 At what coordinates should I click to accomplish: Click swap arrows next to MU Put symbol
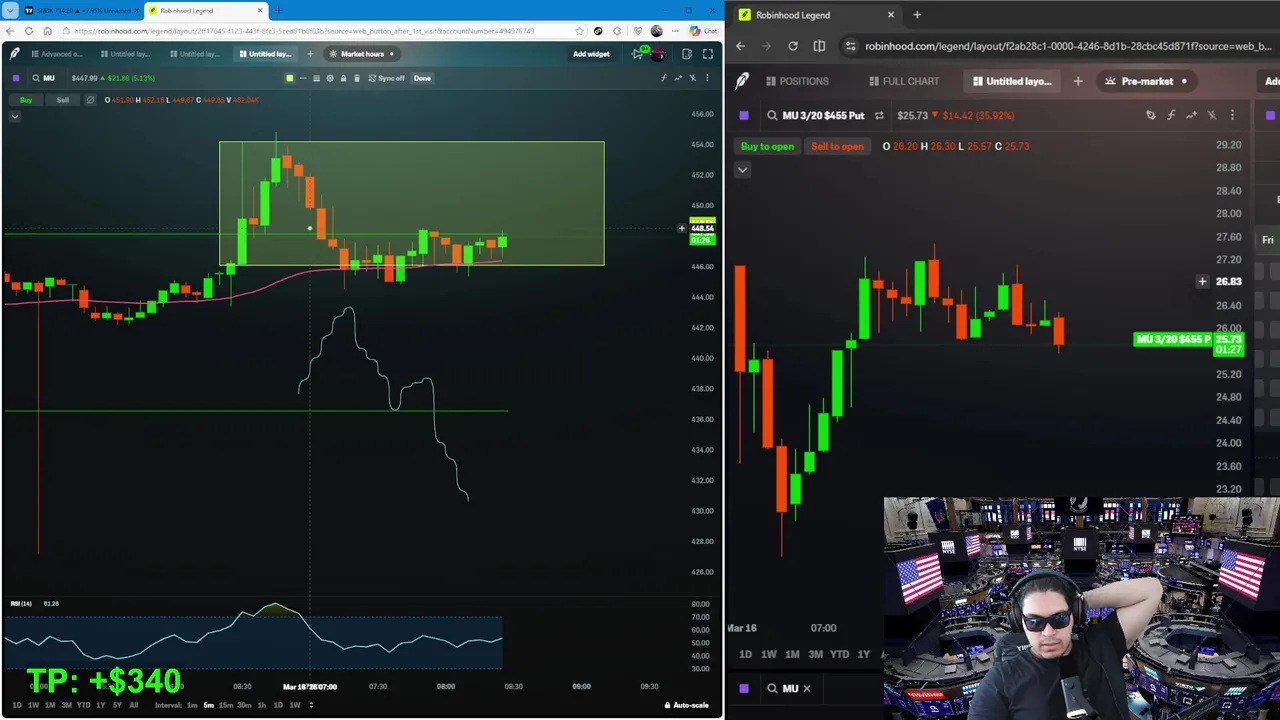879,115
